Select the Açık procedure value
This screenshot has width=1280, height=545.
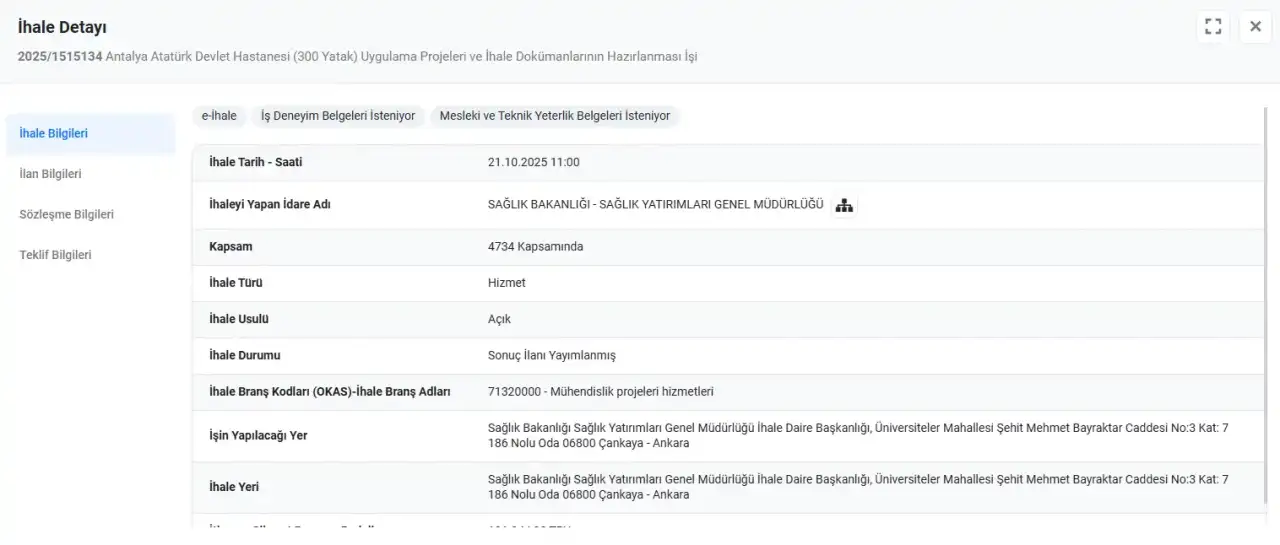tap(499, 319)
